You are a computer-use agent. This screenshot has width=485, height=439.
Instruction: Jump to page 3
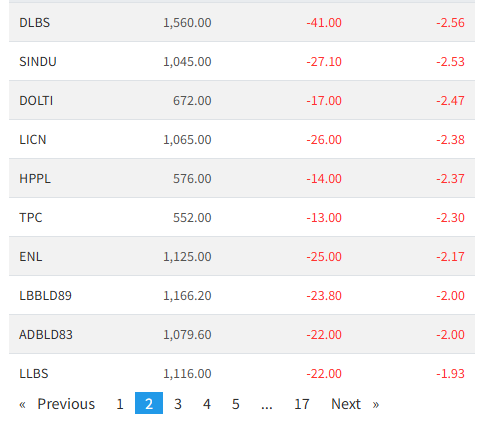[178, 404]
